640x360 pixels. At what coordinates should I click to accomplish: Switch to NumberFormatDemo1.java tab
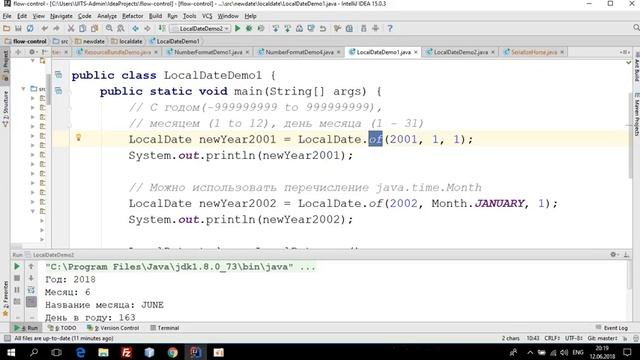coord(208,52)
